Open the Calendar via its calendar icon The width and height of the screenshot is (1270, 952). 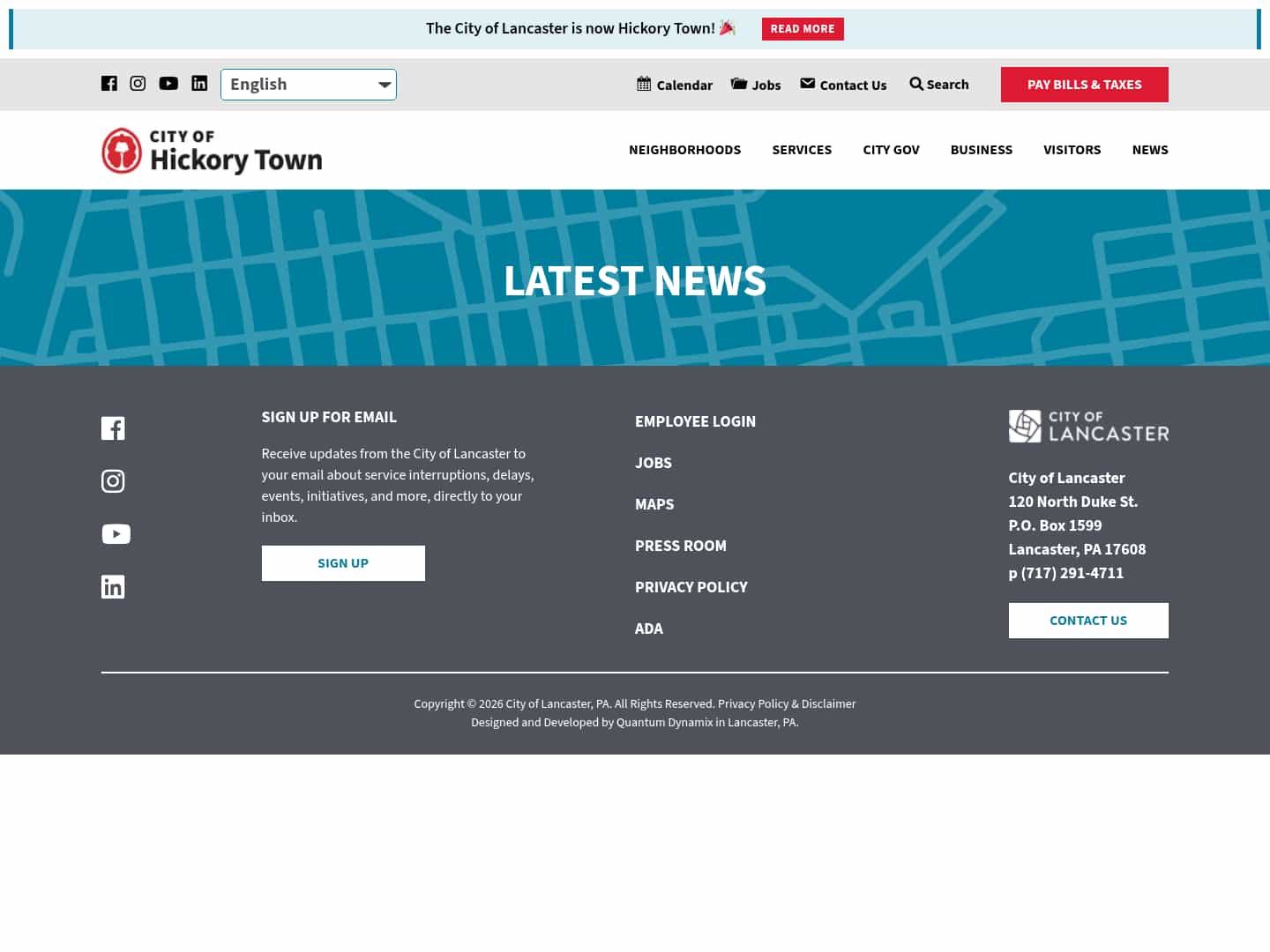click(645, 83)
